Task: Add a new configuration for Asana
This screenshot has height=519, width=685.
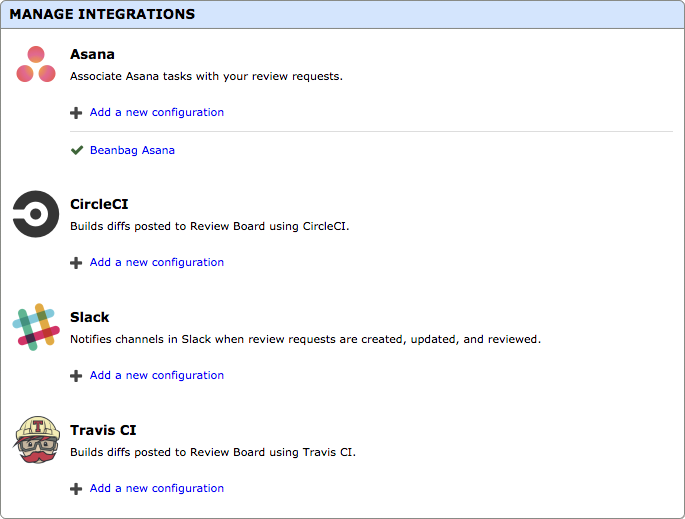Action: pyautogui.click(x=157, y=112)
